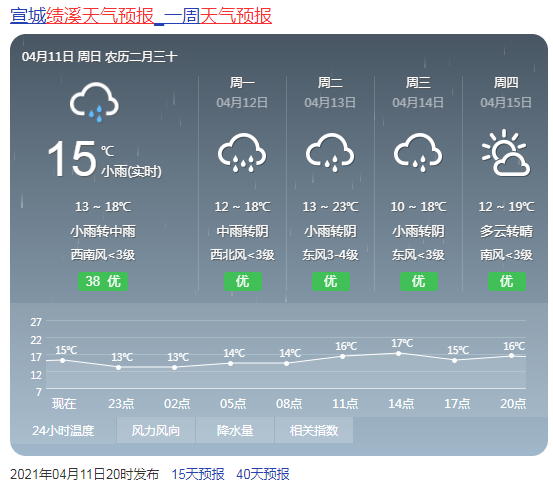Screen dimensions: 553x490
Task: Select the 周三 04月14日 forecast column
Action: pos(418,183)
